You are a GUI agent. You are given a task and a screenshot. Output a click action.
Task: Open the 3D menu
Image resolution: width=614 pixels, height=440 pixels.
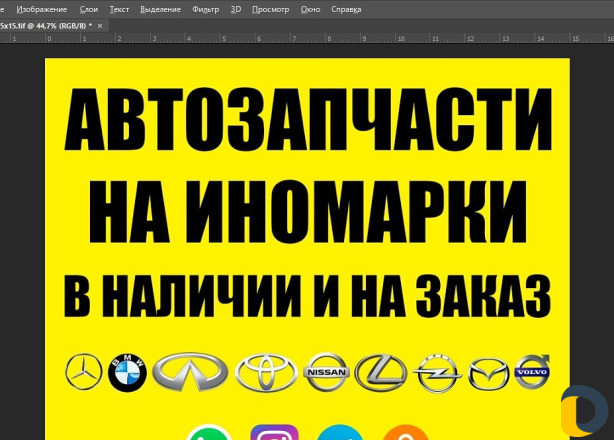coord(236,9)
